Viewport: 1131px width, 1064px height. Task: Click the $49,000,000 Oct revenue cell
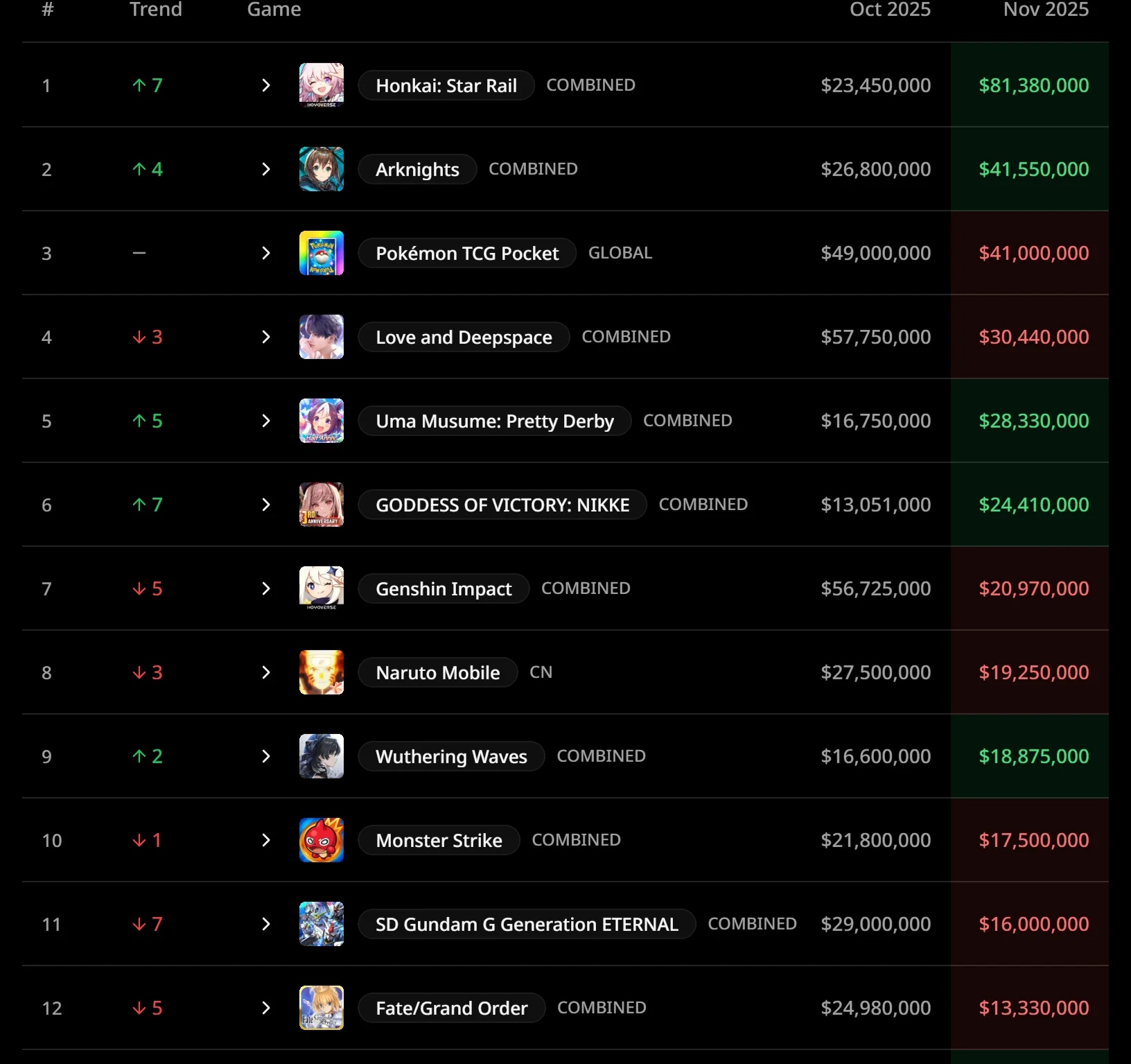[x=876, y=253]
